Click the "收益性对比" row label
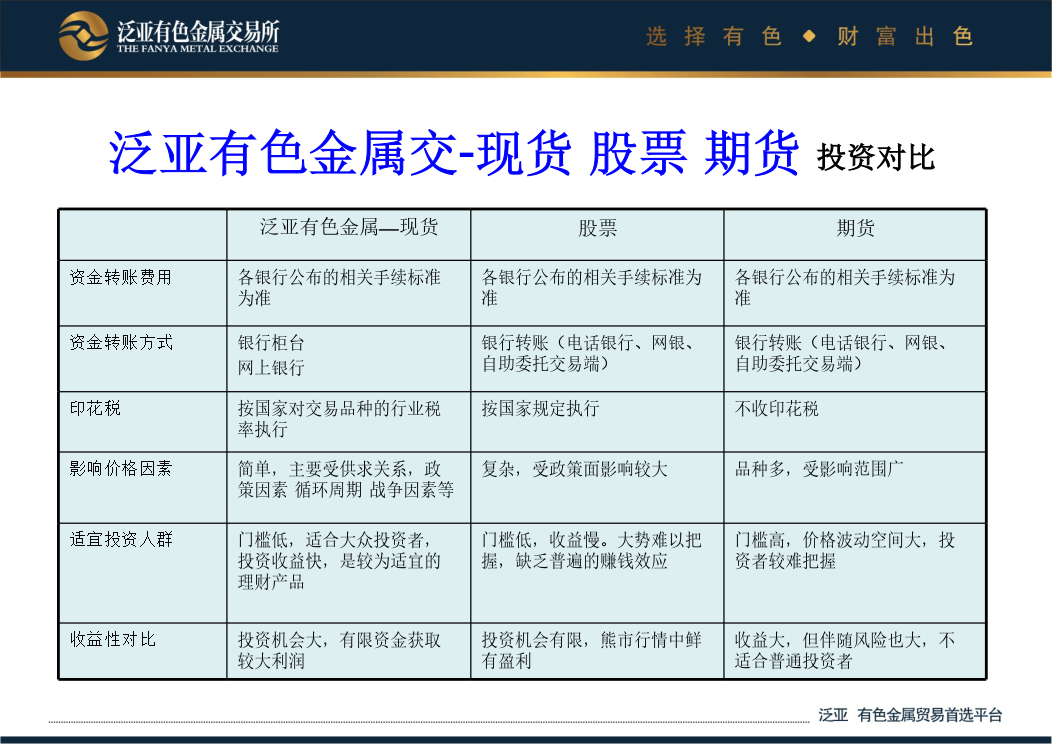The width and height of the screenshot is (1052, 744). pyautogui.click(x=112, y=639)
